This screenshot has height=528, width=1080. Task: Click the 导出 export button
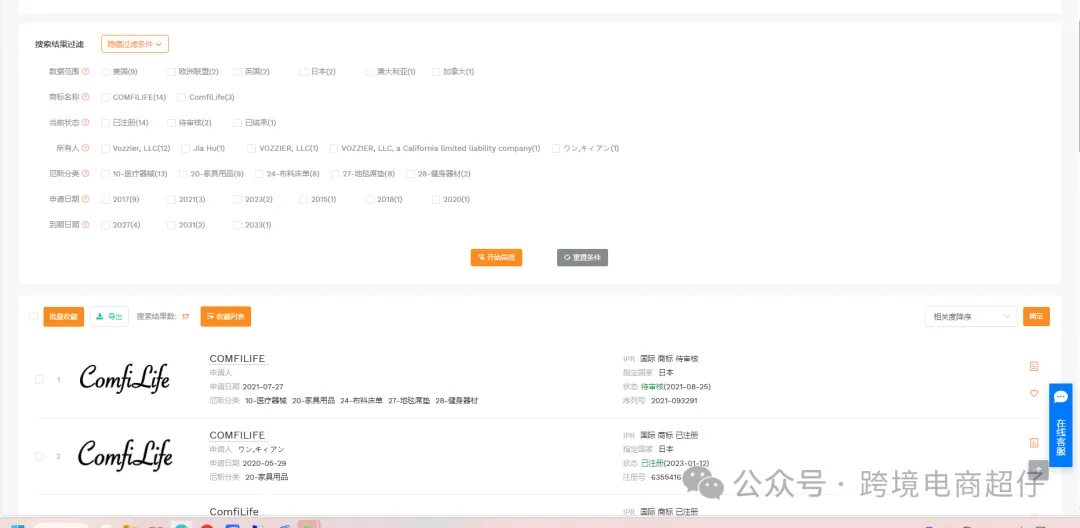click(x=110, y=317)
